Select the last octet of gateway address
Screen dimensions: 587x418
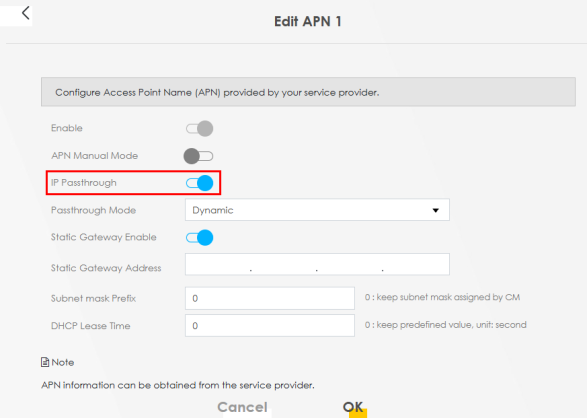(416, 265)
